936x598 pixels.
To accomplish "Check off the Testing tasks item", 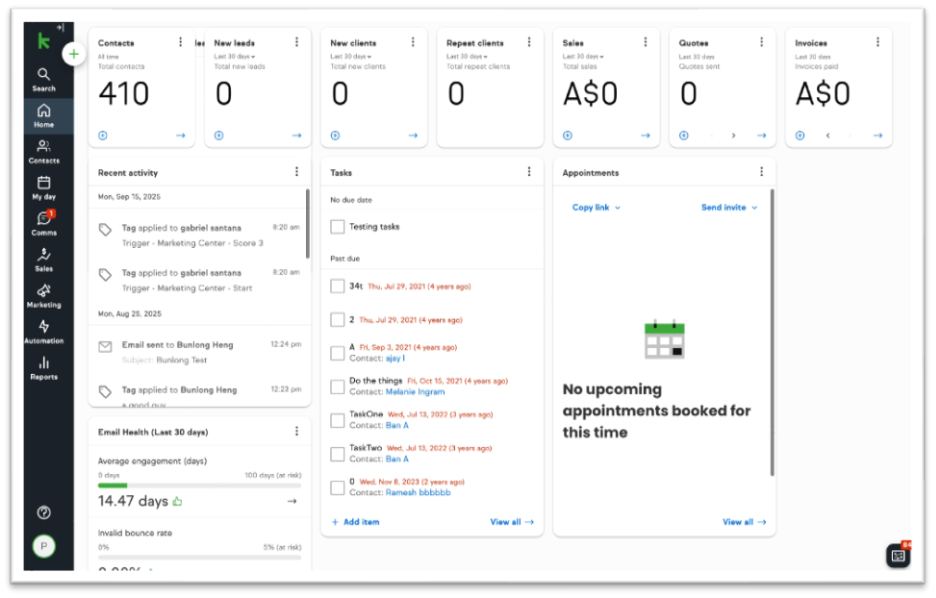I will coord(336,226).
